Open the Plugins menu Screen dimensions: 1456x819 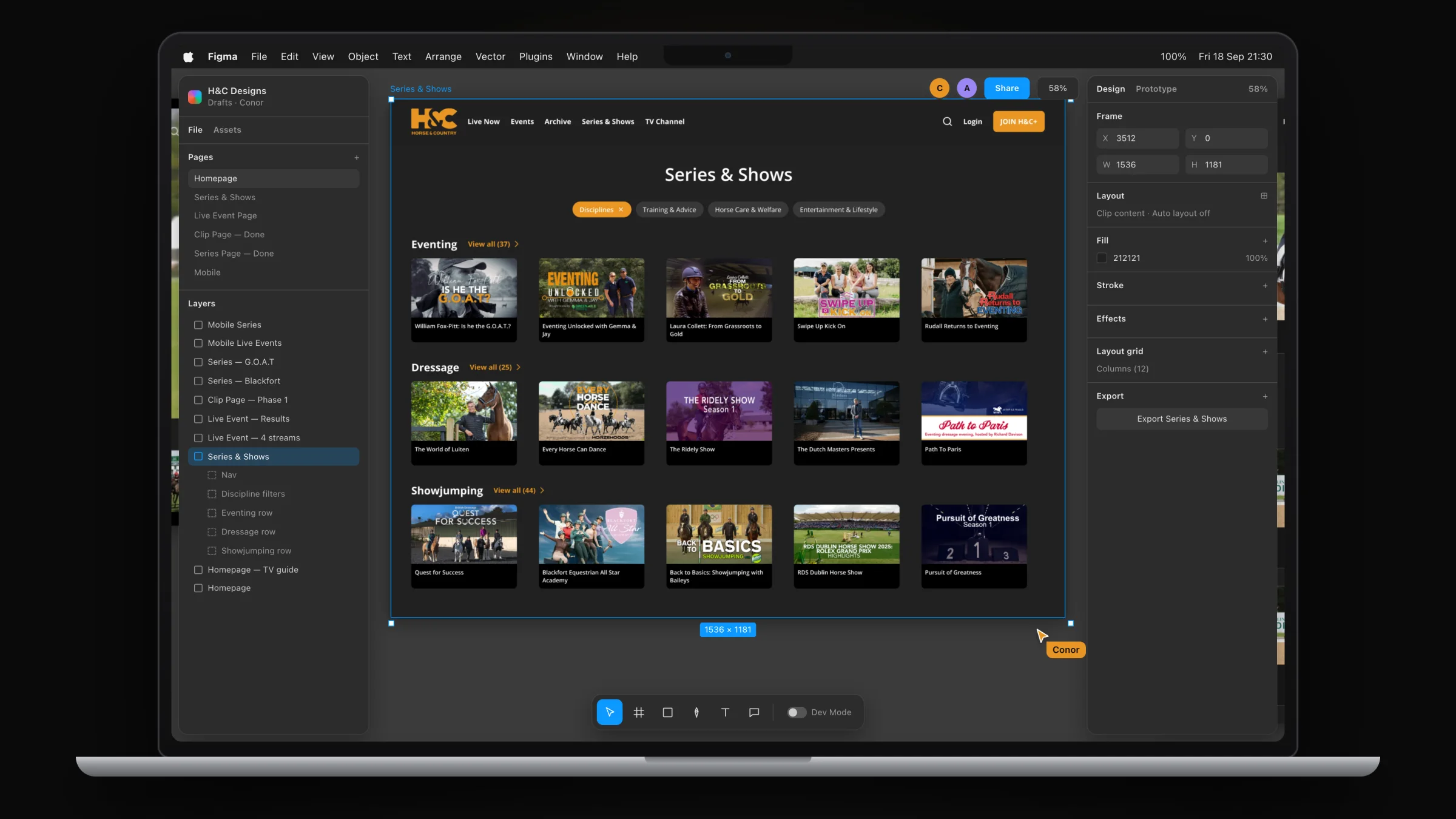[535, 56]
